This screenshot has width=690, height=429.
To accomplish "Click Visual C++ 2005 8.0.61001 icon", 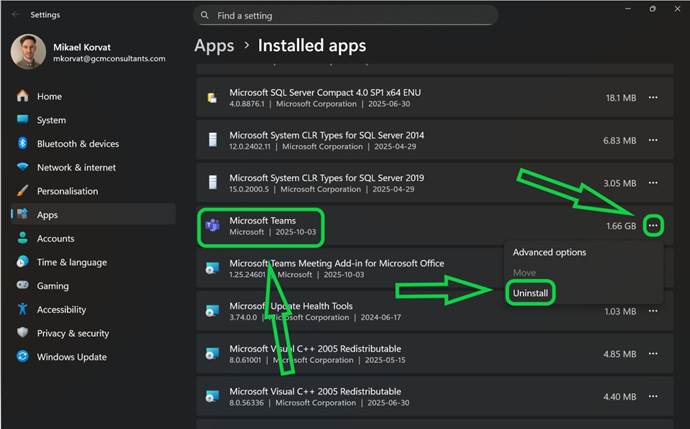I will point(213,353).
